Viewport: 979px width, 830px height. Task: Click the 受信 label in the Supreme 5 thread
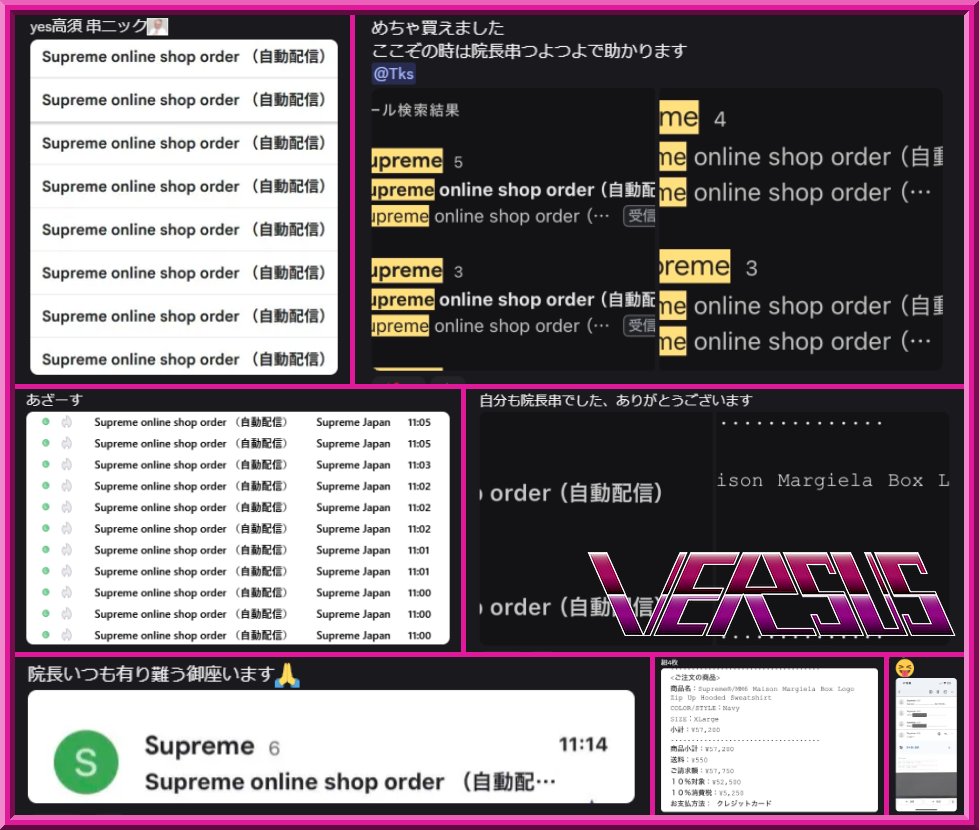640,216
